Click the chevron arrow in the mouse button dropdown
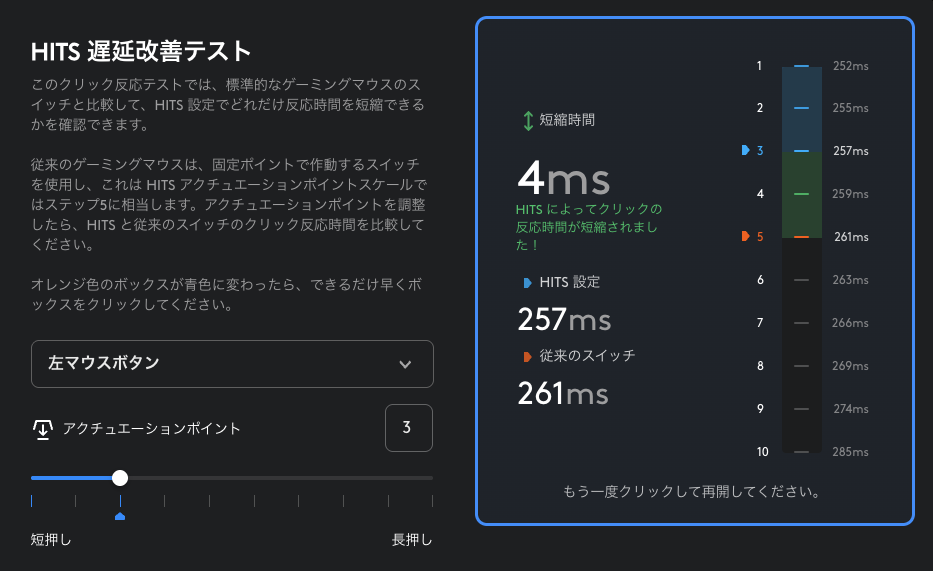Image resolution: width=933 pixels, height=571 pixels. 405,365
